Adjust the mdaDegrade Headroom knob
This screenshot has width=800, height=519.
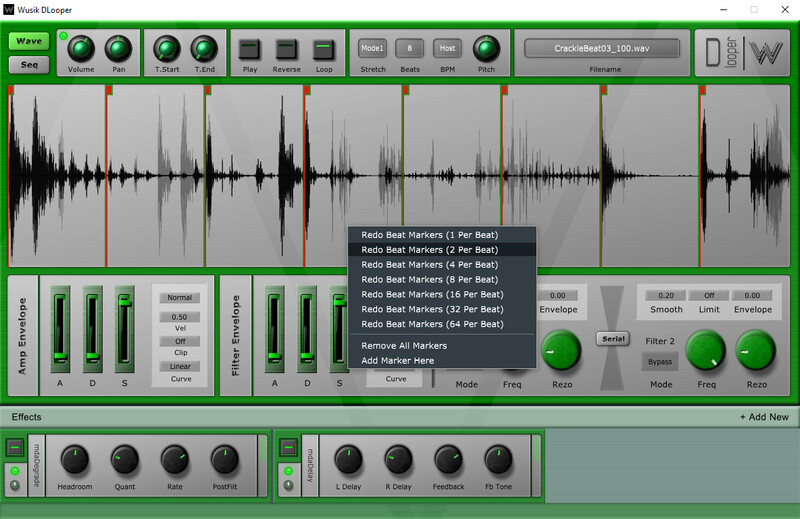(x=74, y=460)
